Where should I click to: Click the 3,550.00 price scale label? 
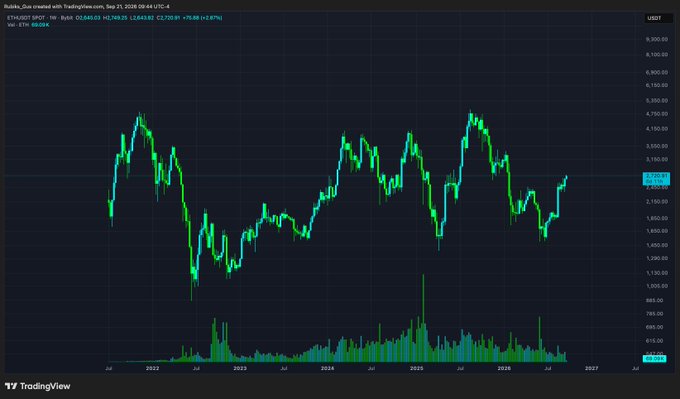(x=657, y=146)
